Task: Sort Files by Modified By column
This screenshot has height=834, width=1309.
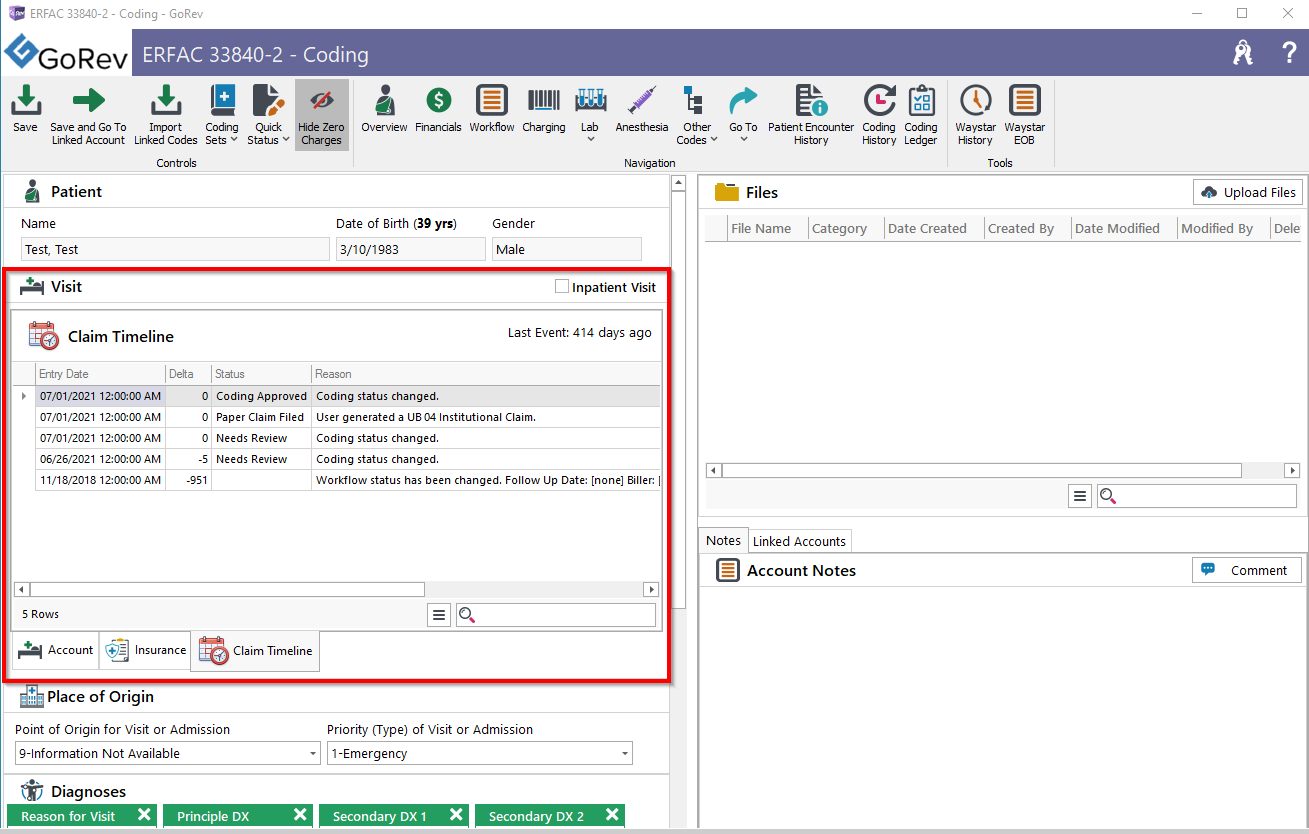Action: click(1222, 228)
